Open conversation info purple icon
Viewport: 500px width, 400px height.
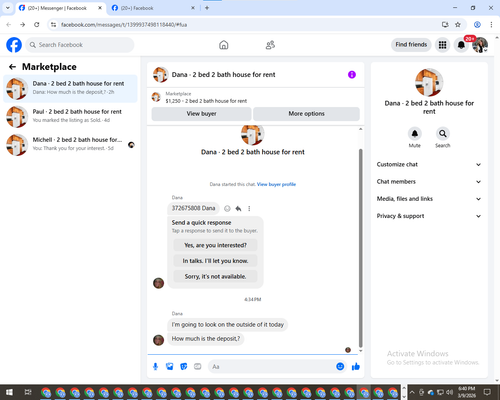(352, 75)
